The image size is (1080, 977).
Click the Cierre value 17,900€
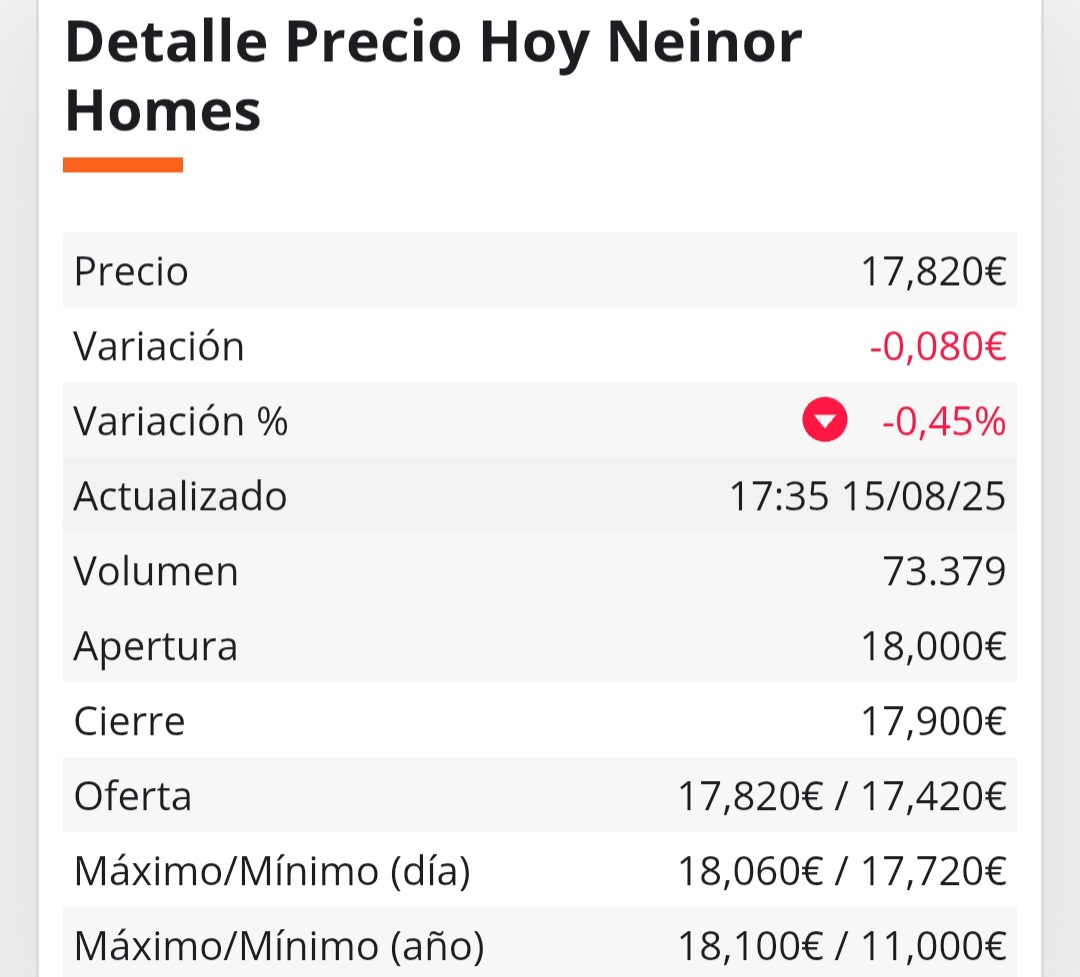pyautogui.click(x=933, y=721)
